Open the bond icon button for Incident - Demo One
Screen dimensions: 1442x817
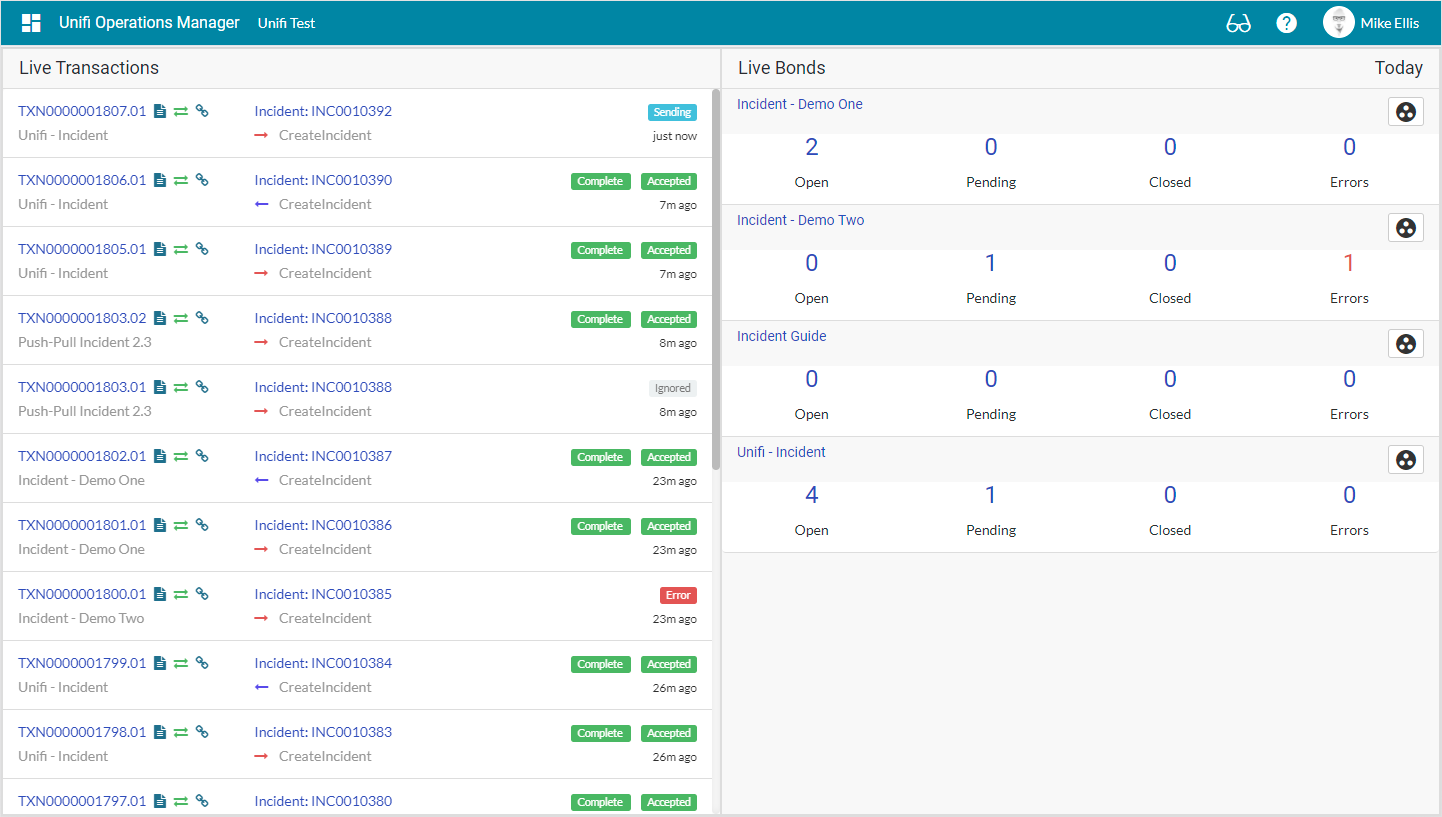click(x=1405, y=112)
